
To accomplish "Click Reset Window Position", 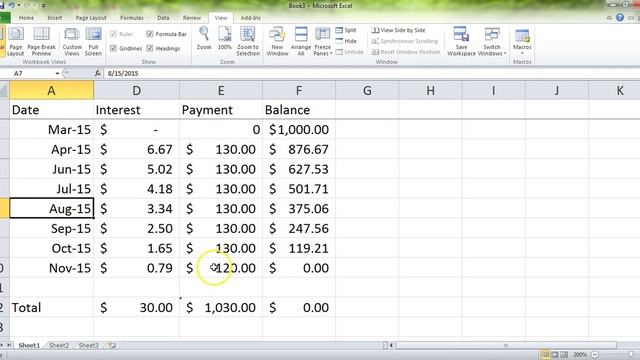I will tap(406, 52).
